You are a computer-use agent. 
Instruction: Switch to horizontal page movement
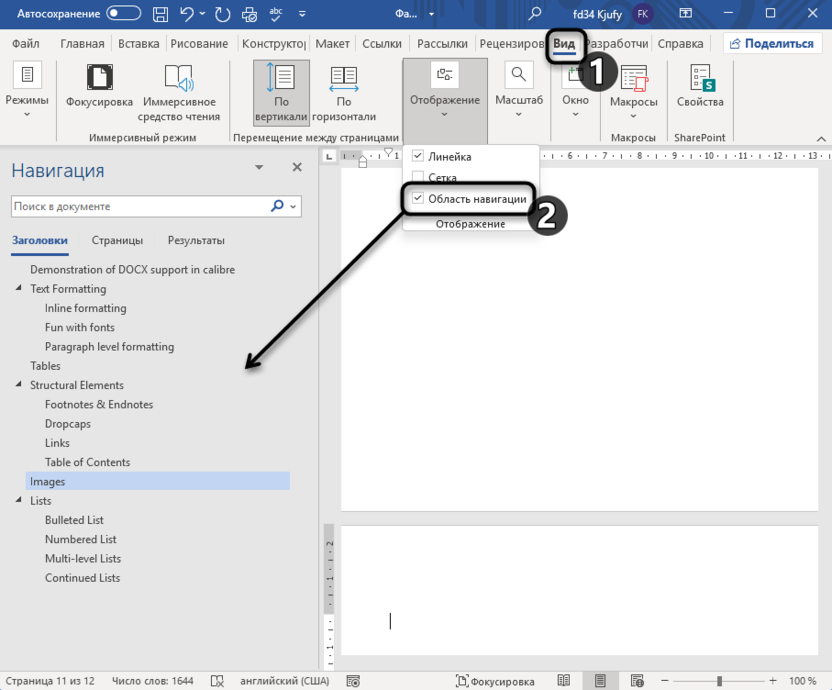(x=343, y=88)
